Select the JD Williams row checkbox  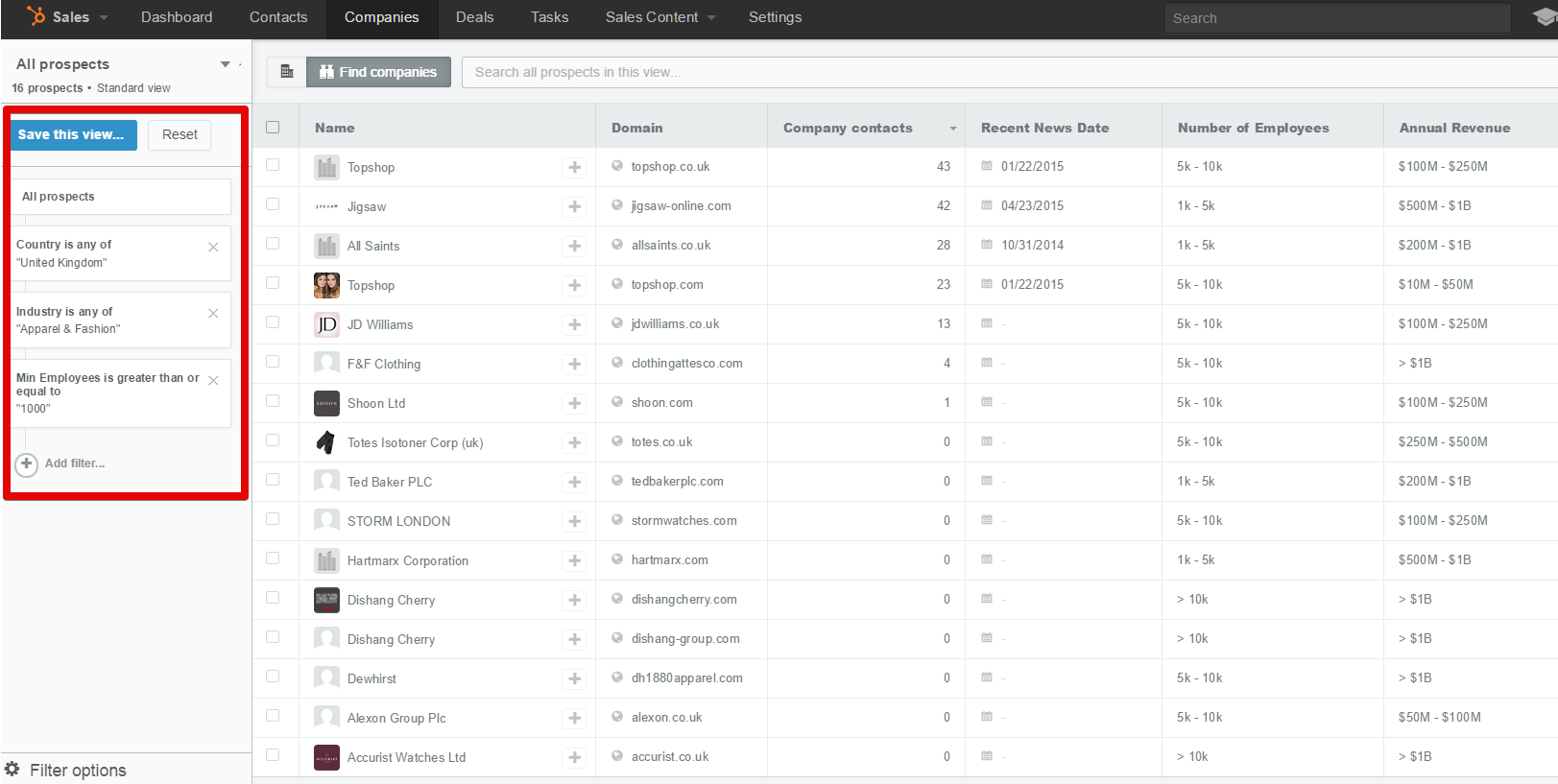[273, 322]
